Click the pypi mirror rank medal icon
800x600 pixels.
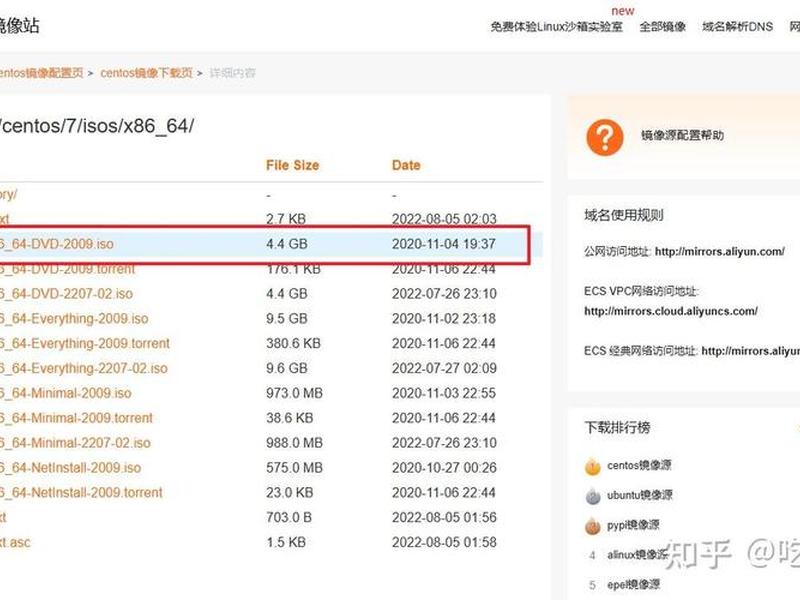593,526
